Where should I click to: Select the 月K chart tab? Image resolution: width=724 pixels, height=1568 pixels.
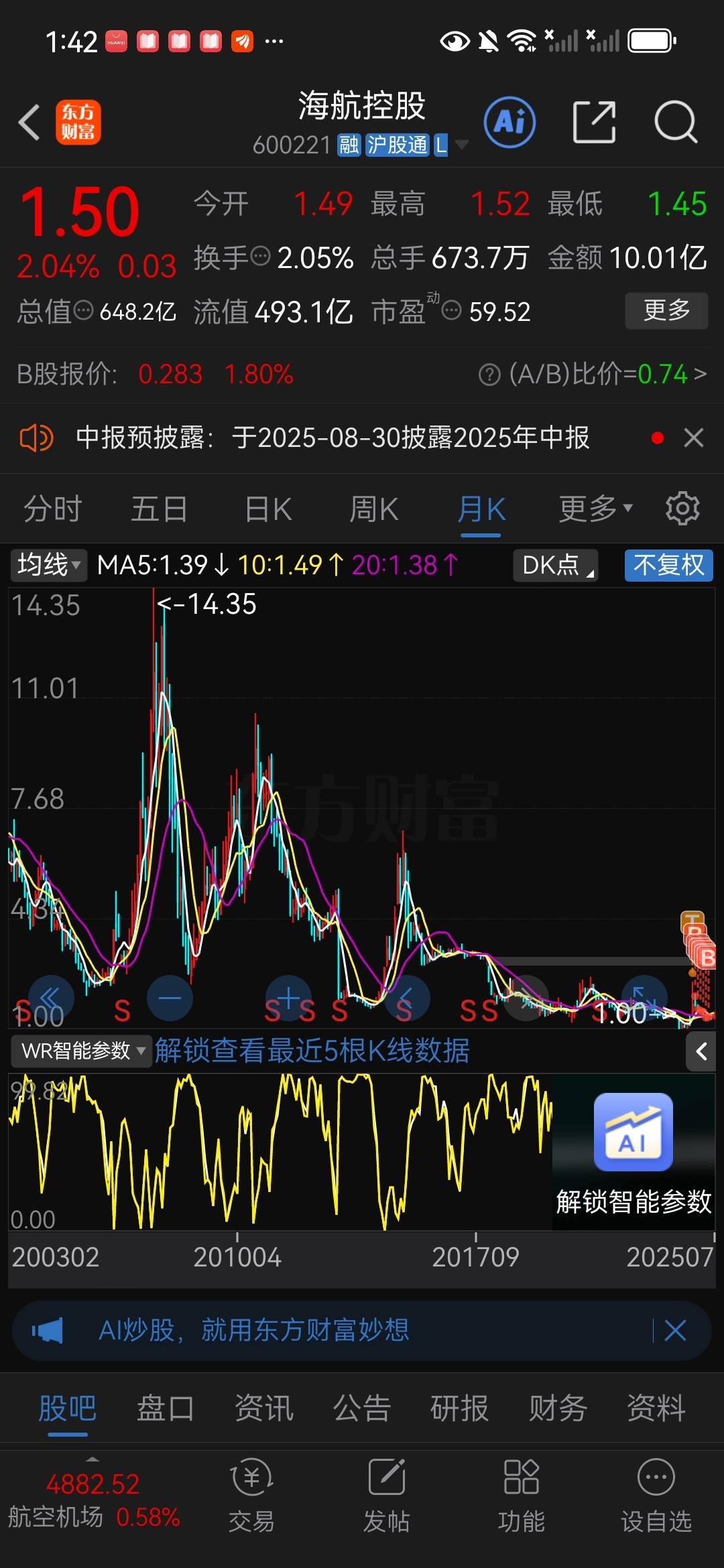481,509
